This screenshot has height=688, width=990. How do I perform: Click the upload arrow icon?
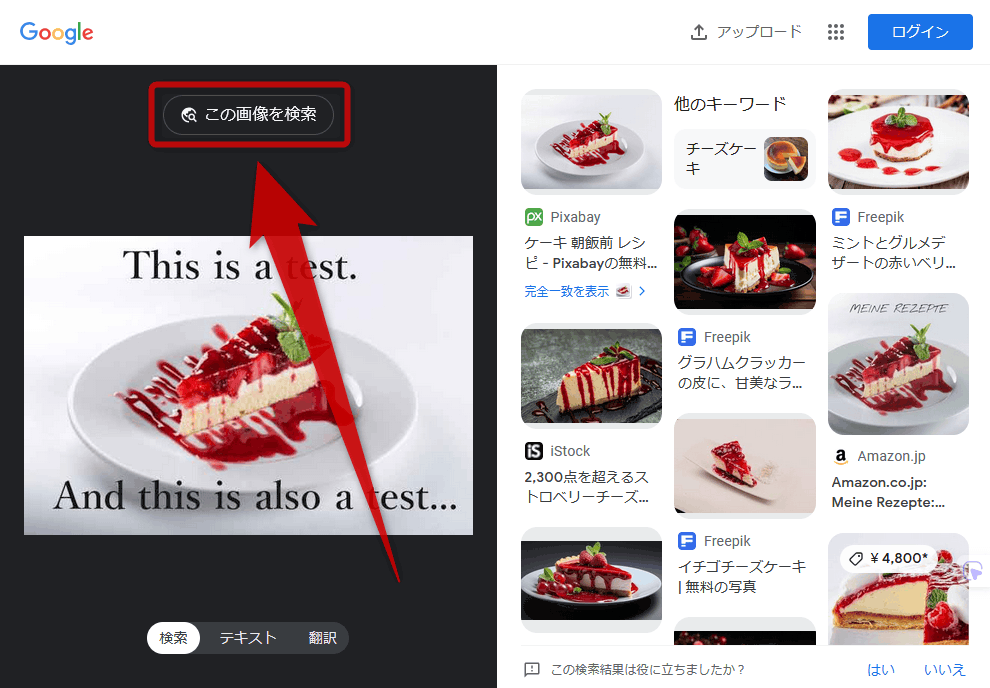698,32
